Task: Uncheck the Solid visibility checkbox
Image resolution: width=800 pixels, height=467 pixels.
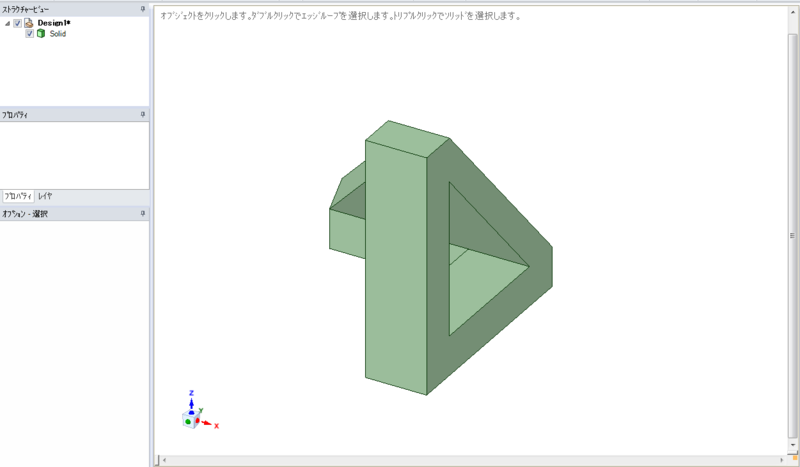Action: coord(30,34)
